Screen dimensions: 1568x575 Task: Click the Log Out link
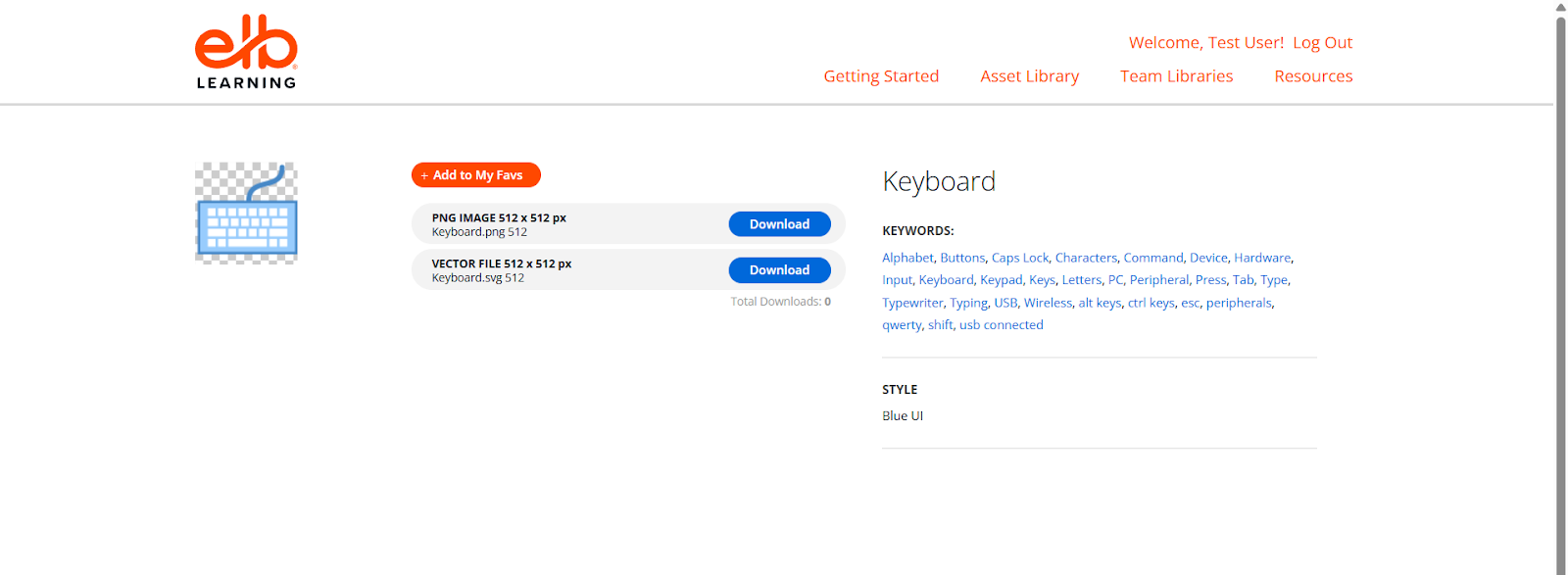1322,43
